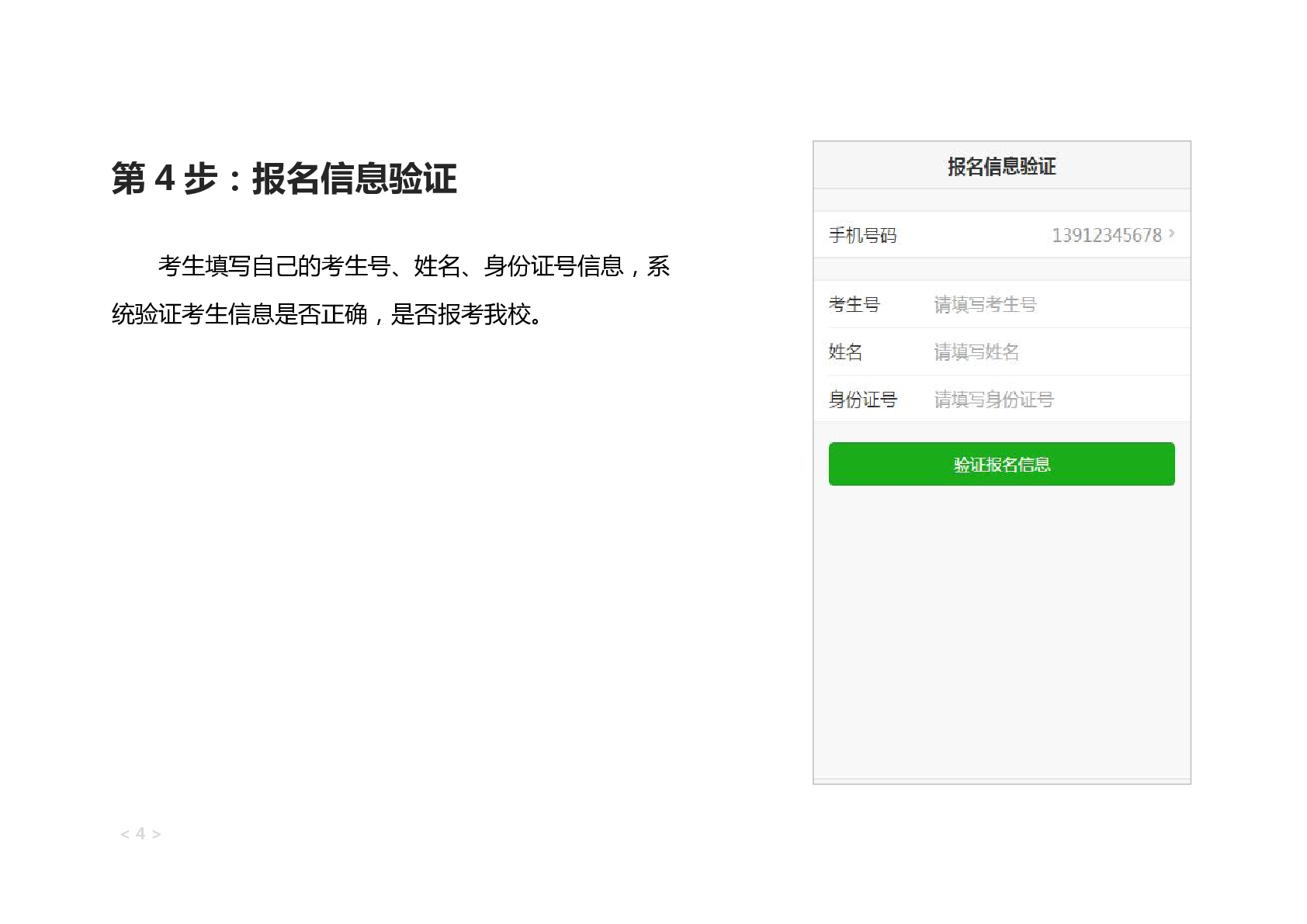Click the heading 第 4 步：报名信息验证
Viewport: 1307px width, 924px height.
(284, 178)
